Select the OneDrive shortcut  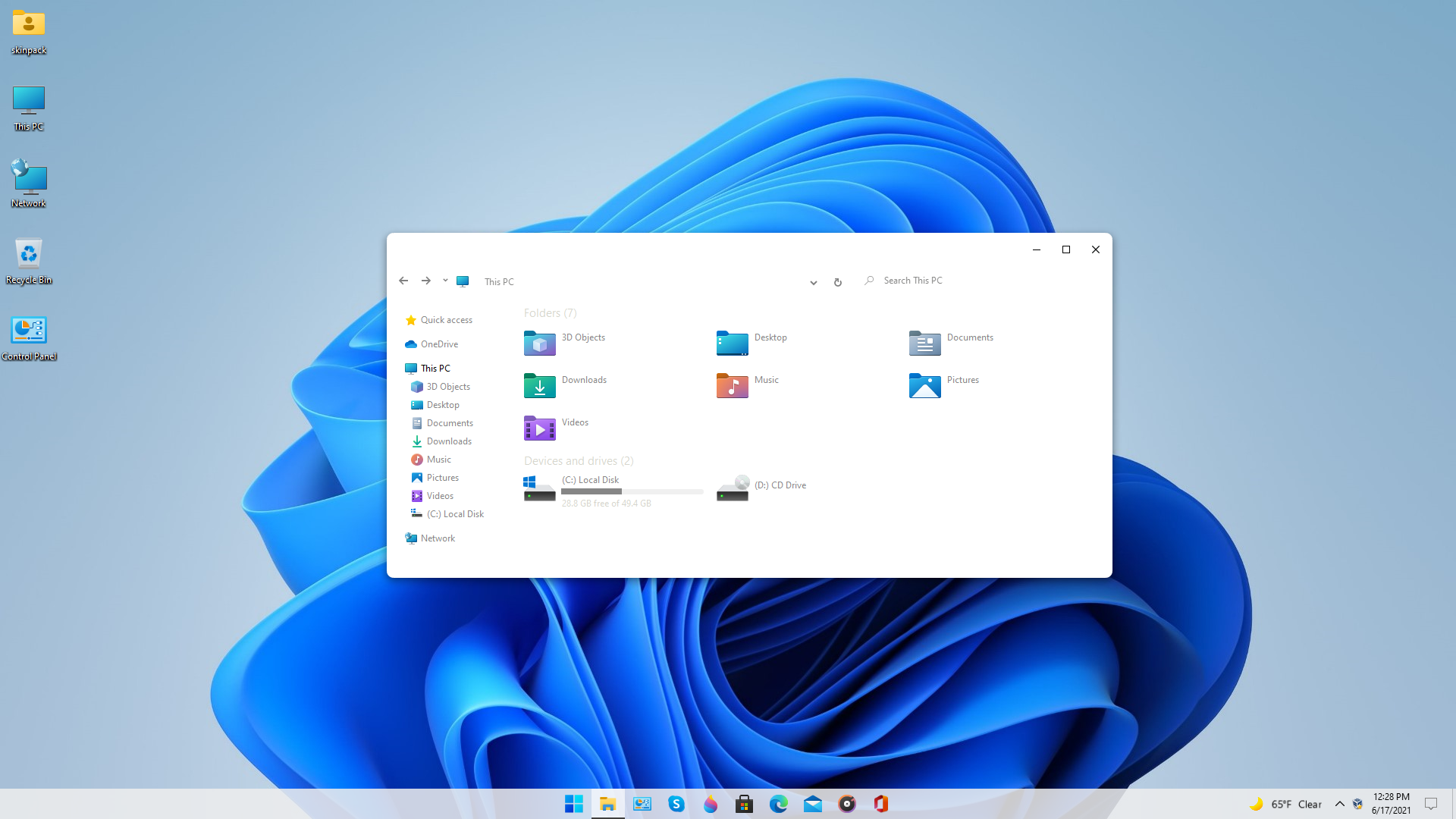tap(438, 343)
